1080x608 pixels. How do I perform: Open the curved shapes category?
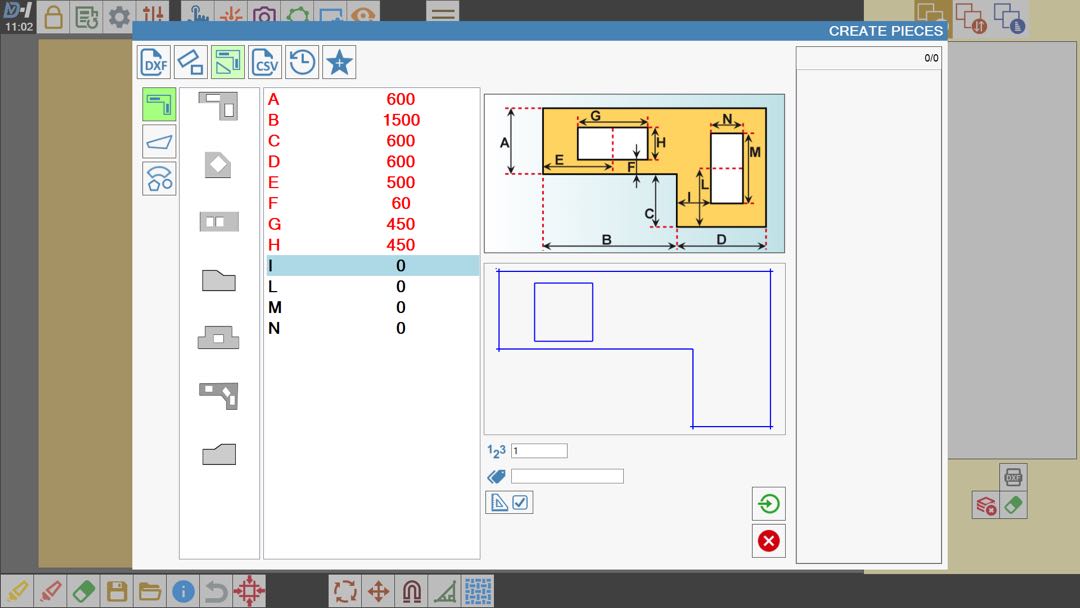coord(158,179)
